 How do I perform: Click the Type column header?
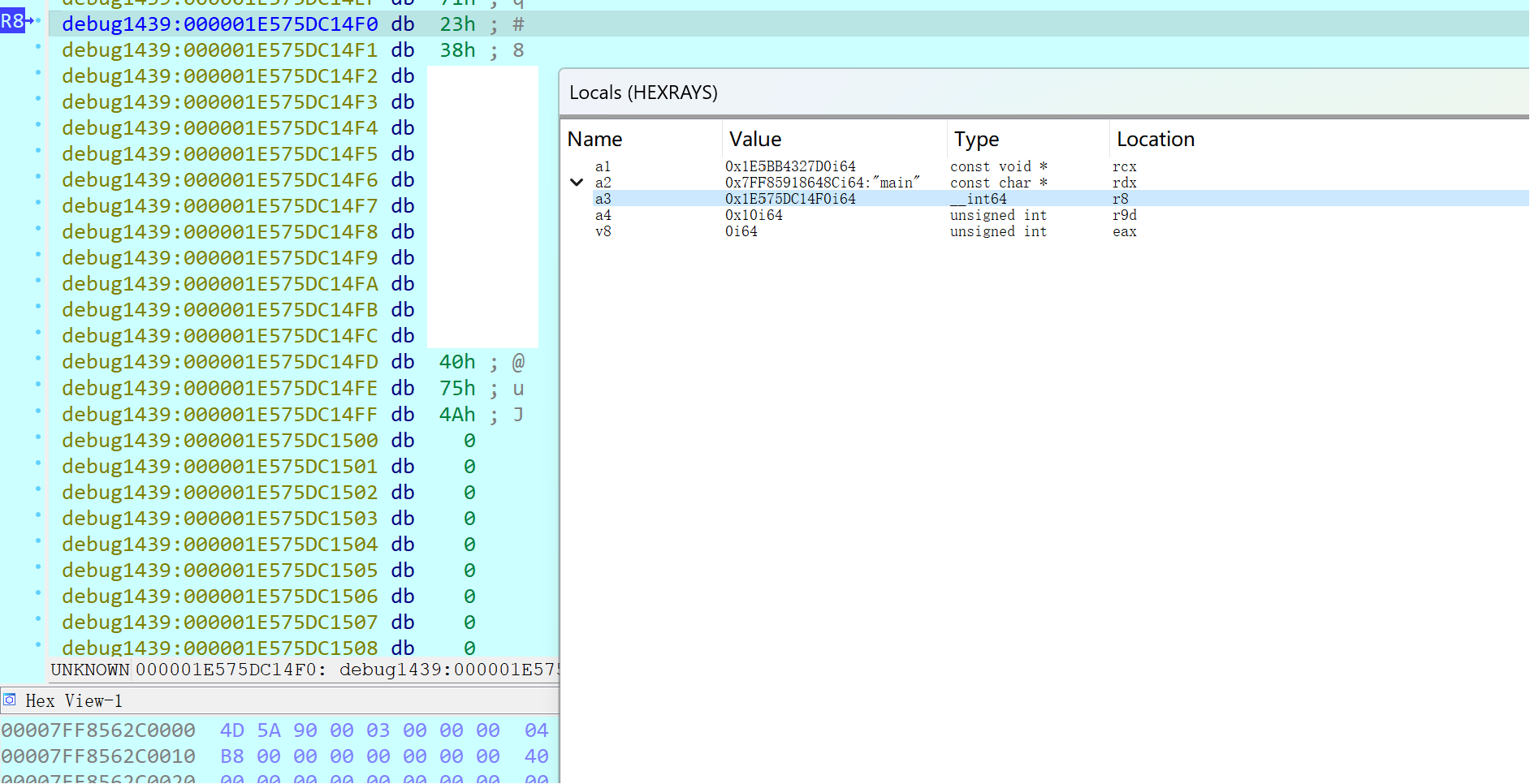click(976, 140)
